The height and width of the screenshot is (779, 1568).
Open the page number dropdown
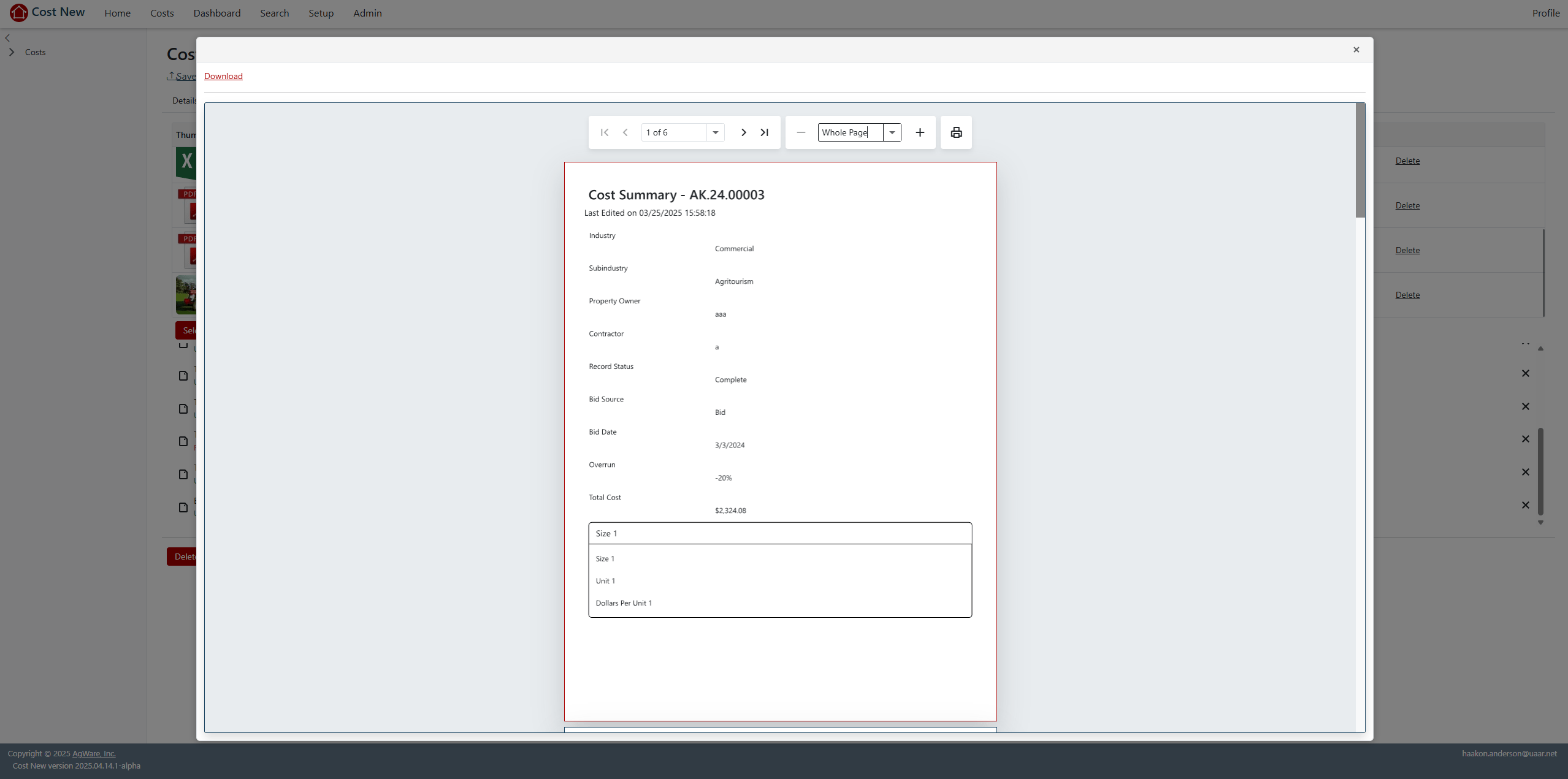coord(715,132)
